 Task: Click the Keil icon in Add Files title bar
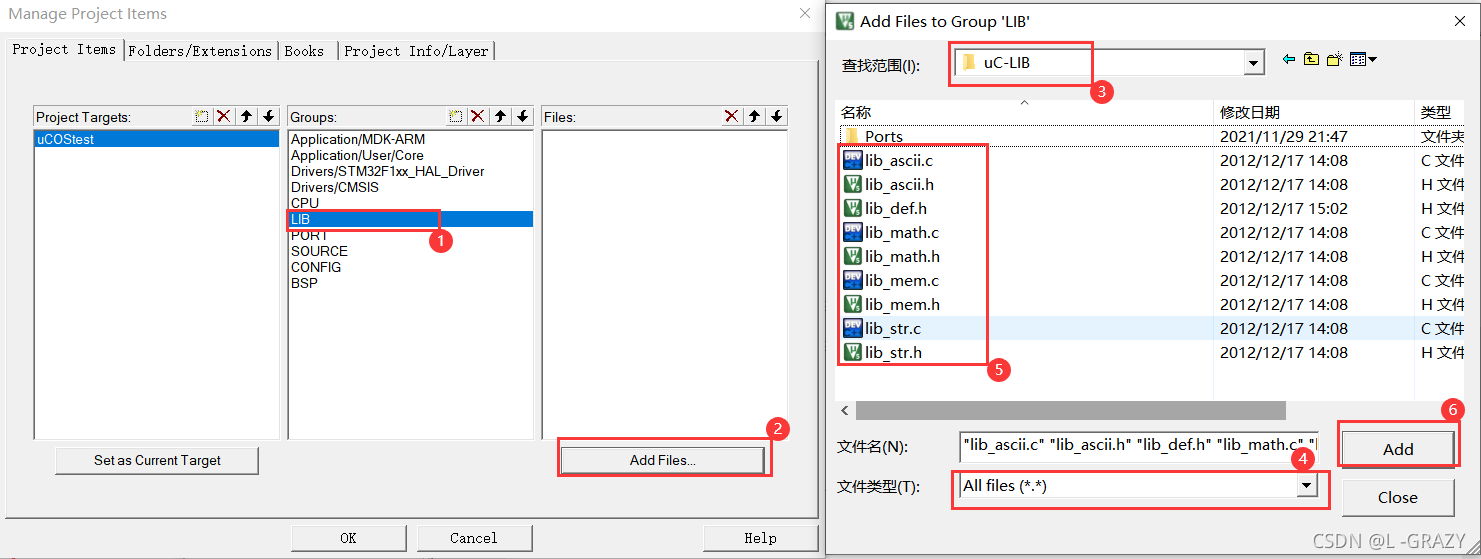[845, 21]
